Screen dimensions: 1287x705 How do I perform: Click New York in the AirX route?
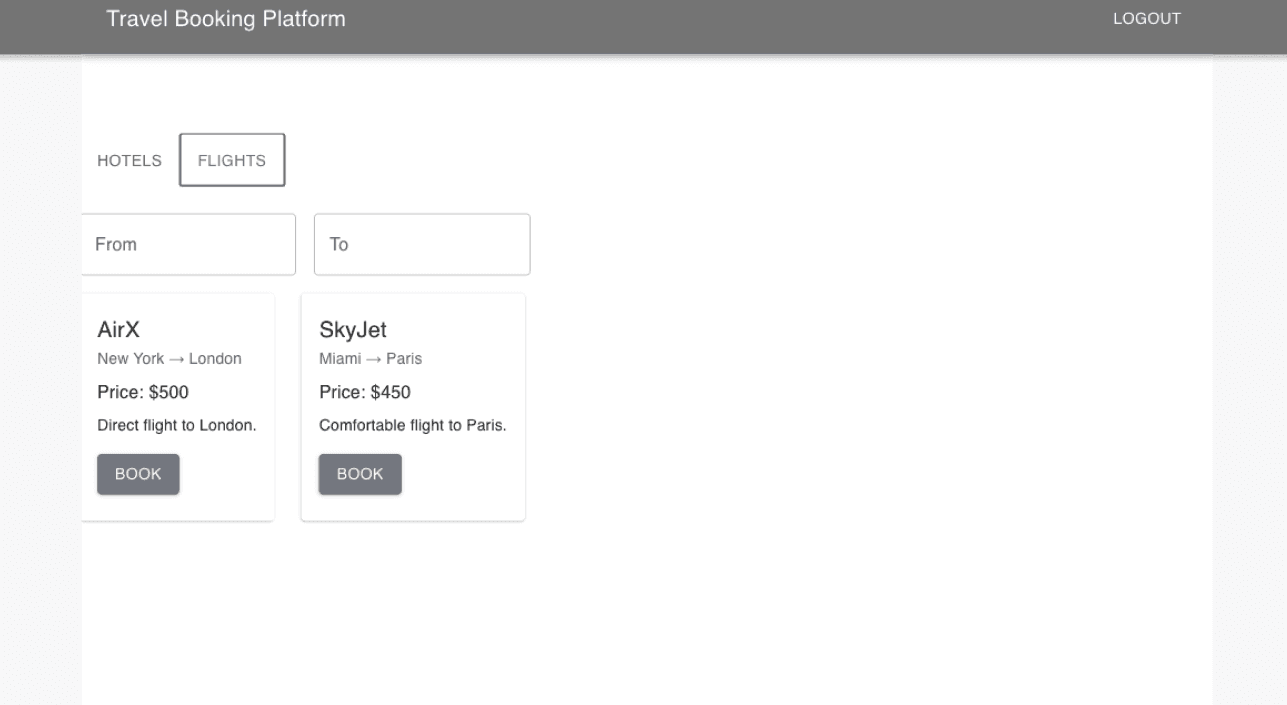[x=130, y=359]
